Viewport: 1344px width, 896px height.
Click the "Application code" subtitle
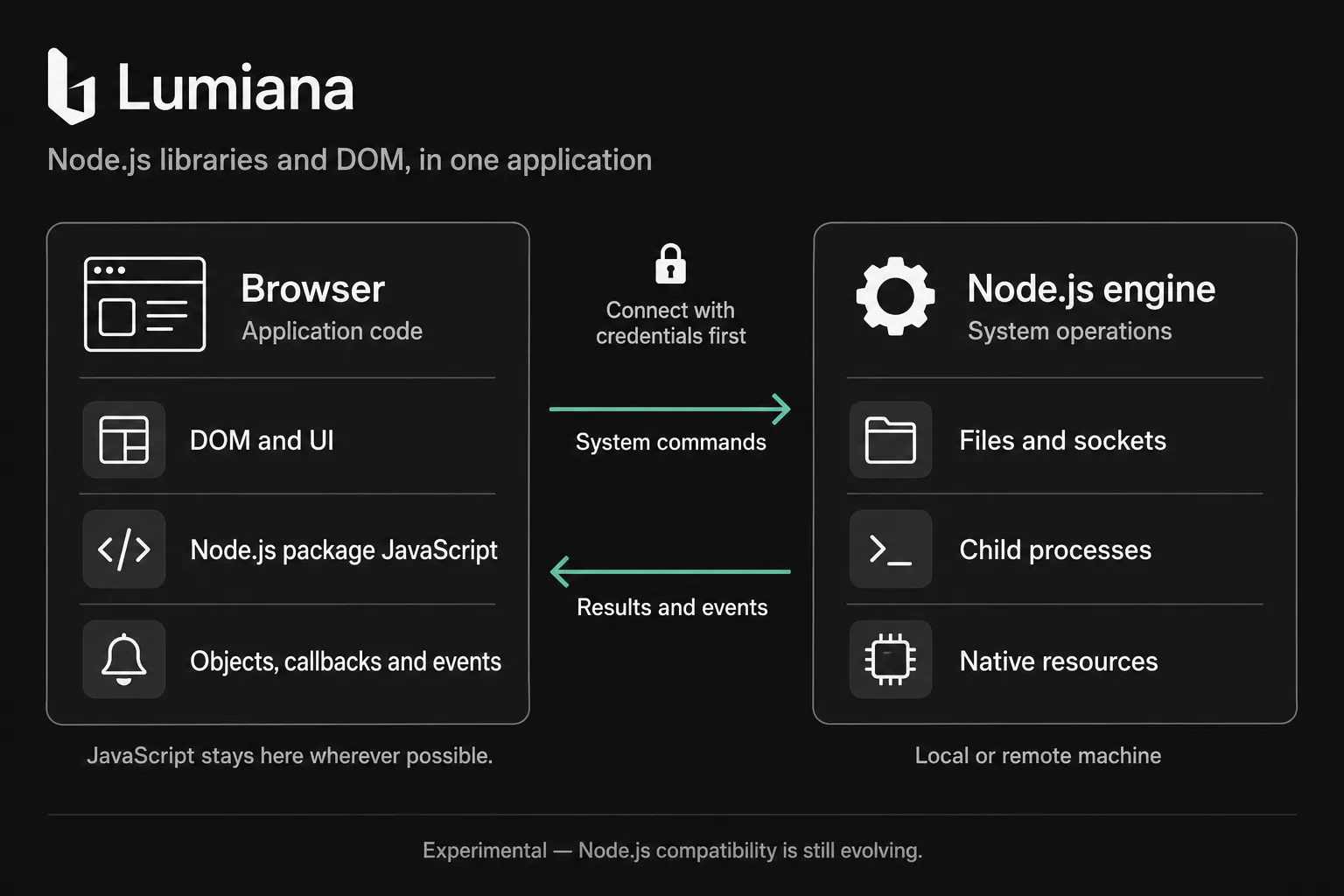pyautogui.click(x=332, y=331)
